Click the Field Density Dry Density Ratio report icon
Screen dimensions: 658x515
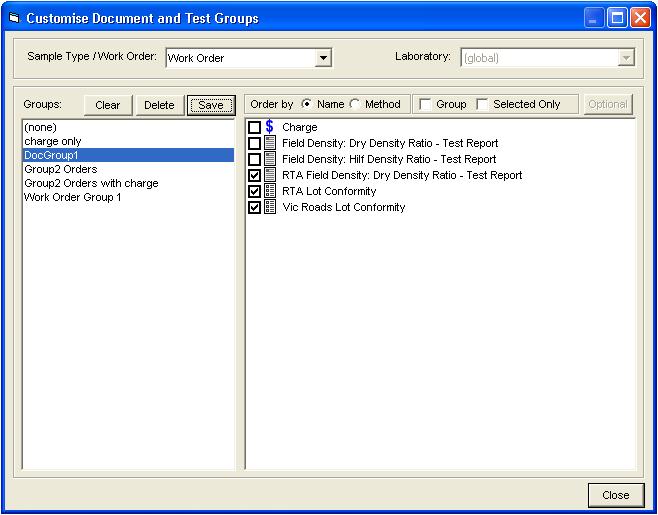(x=270, y=143)
